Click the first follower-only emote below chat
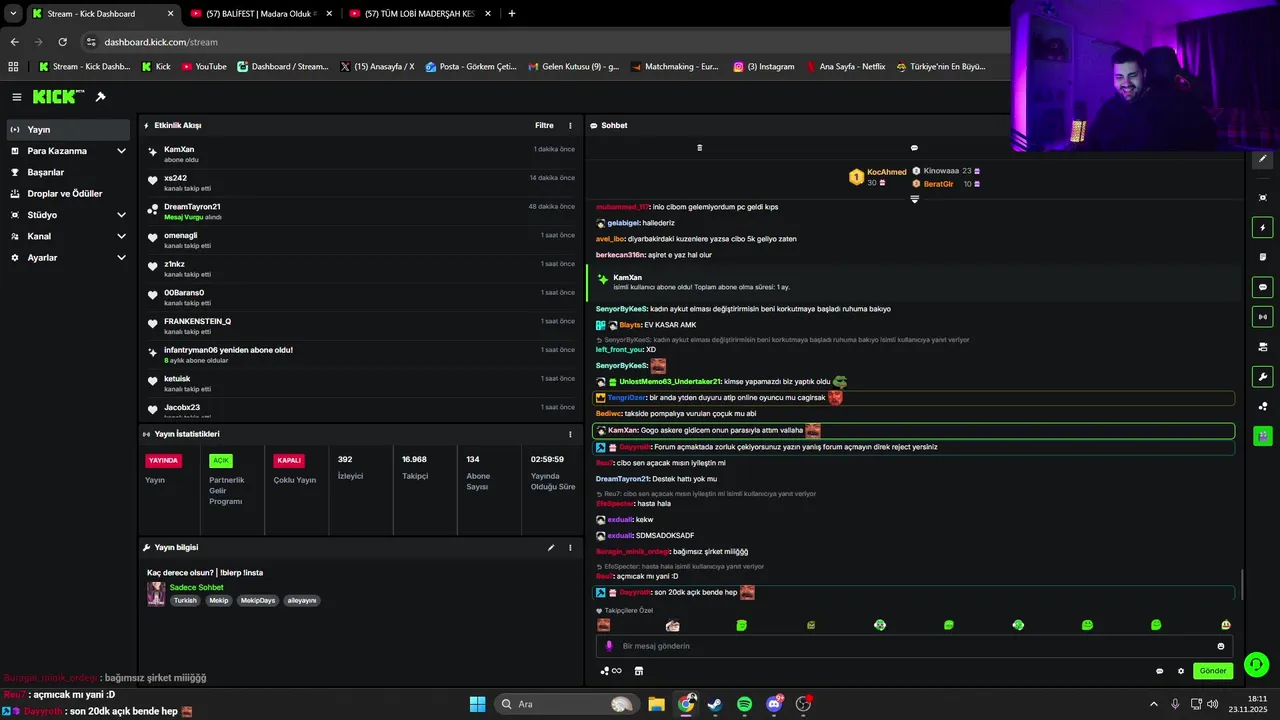 604,625
